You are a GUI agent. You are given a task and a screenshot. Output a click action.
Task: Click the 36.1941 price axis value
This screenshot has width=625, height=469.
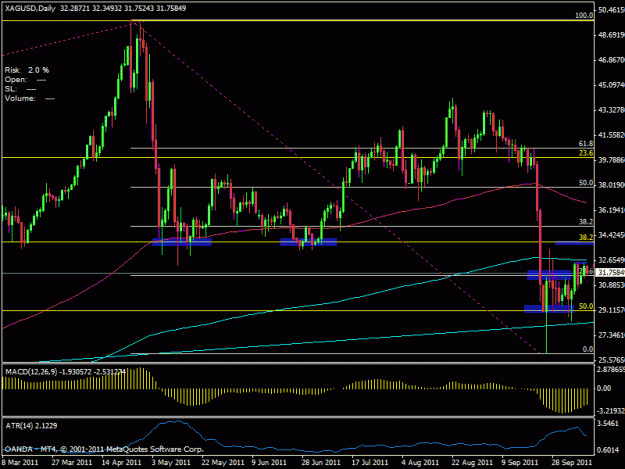[x=611, y=210]
